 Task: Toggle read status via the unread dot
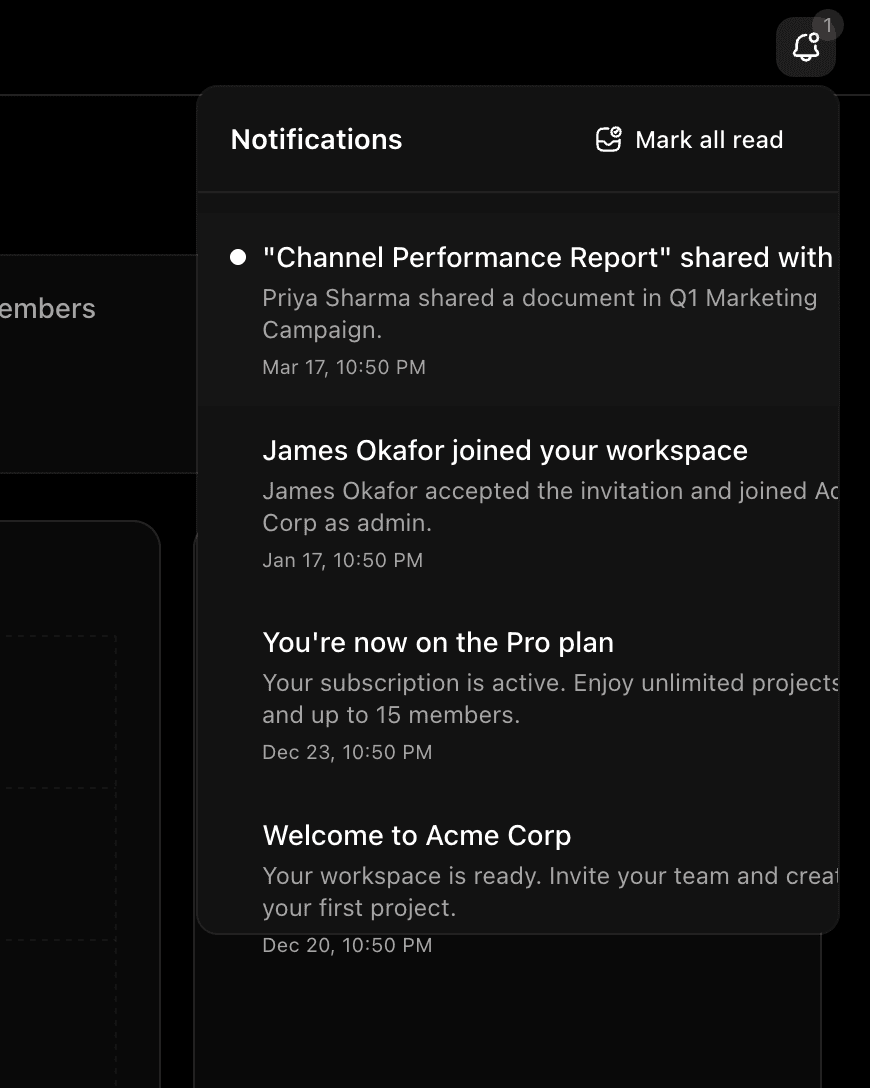(236, 257)
